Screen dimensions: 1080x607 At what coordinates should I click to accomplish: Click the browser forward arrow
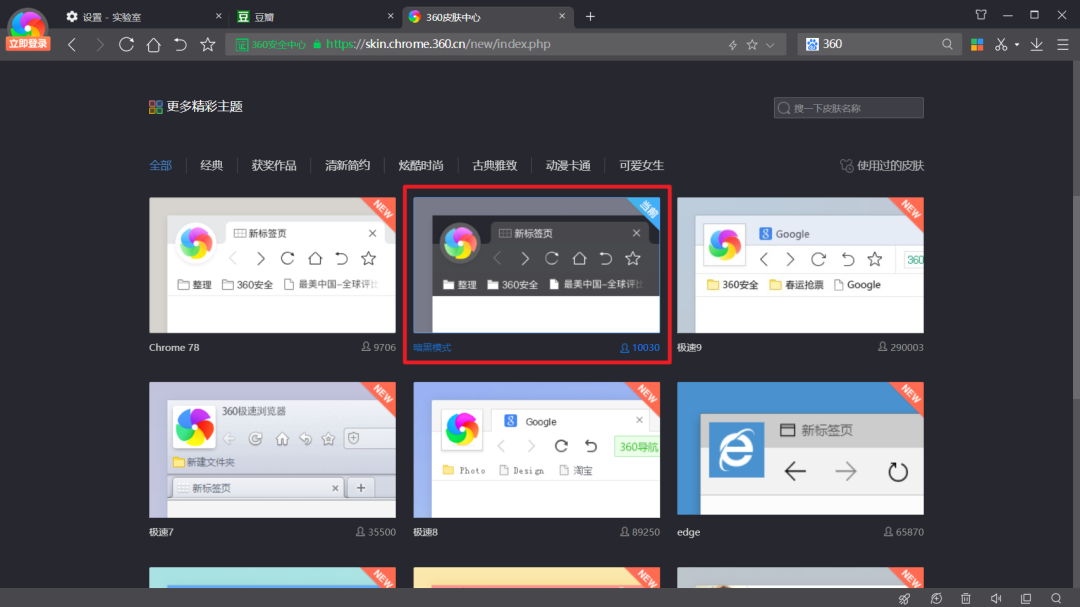[x=99, y=44]
